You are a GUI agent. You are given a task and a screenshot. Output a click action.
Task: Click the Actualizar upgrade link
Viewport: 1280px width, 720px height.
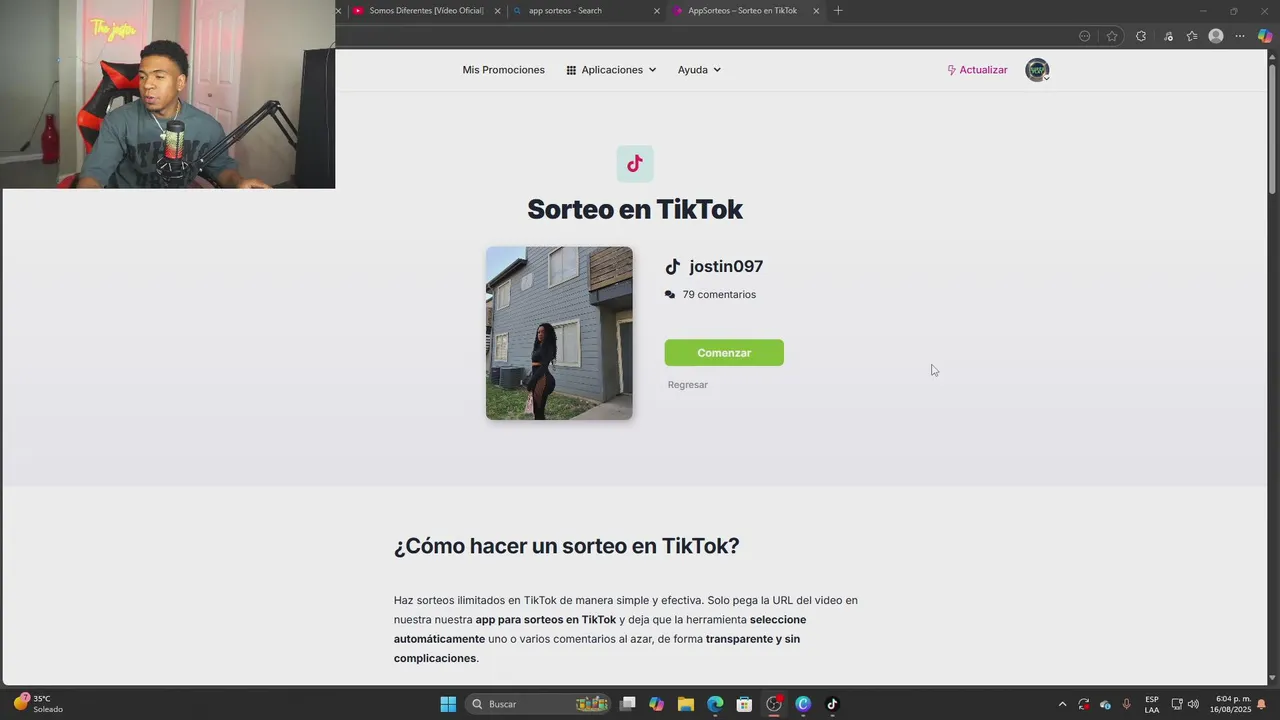point(977,70)
